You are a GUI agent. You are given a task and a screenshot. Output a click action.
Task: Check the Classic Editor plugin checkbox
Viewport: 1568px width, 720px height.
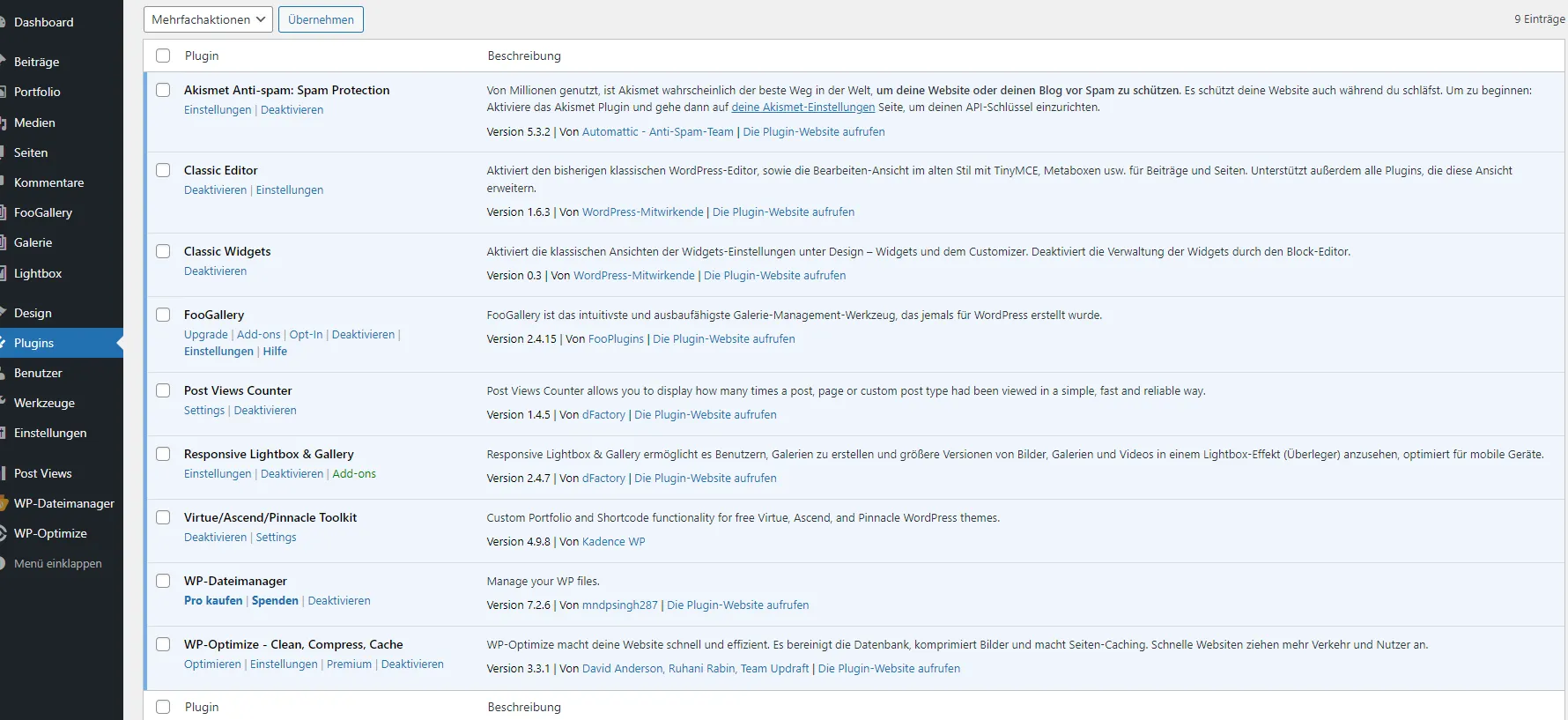pos(163,170)
